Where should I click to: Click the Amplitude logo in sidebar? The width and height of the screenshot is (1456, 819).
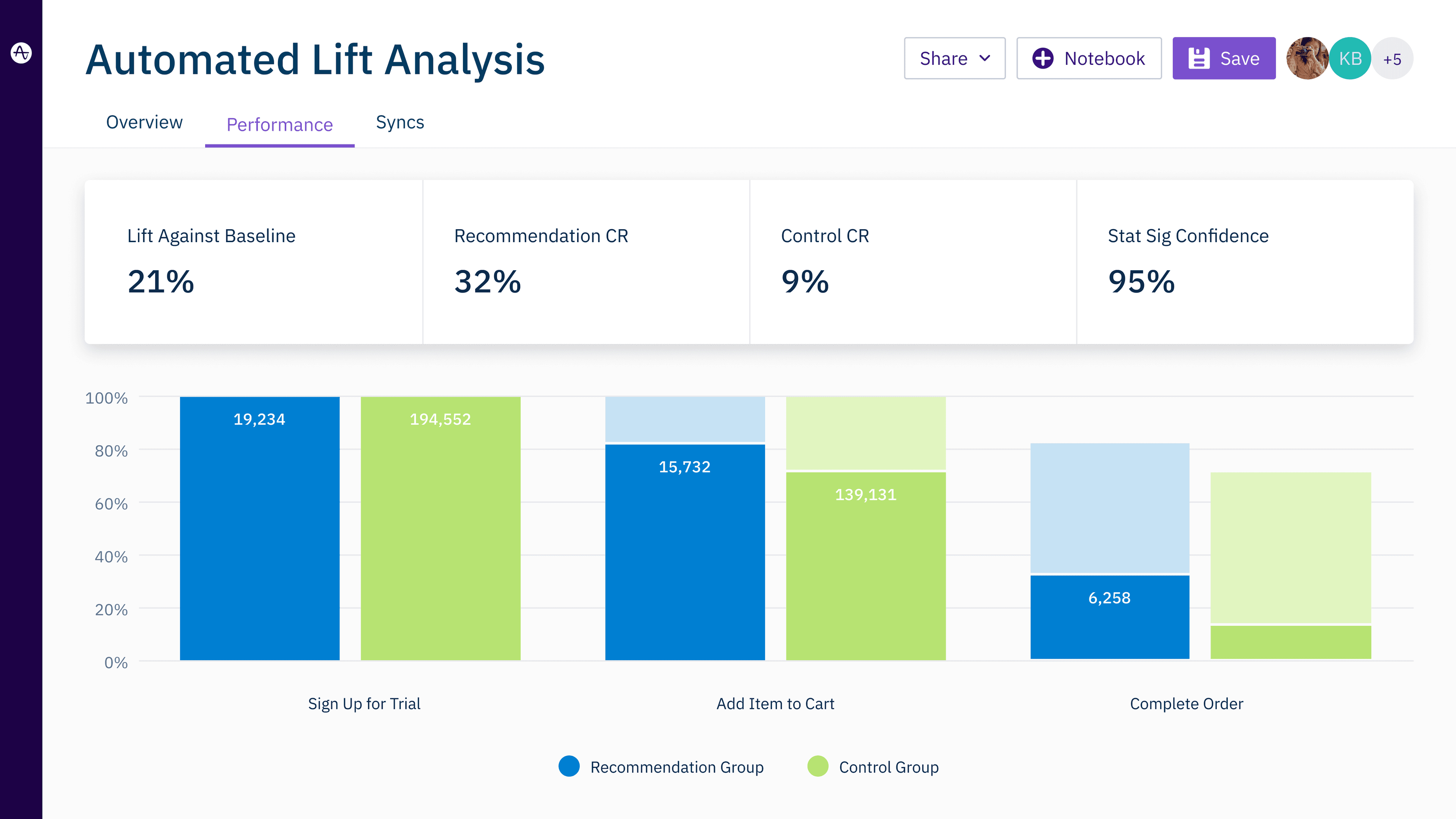[x=21, y=53]
